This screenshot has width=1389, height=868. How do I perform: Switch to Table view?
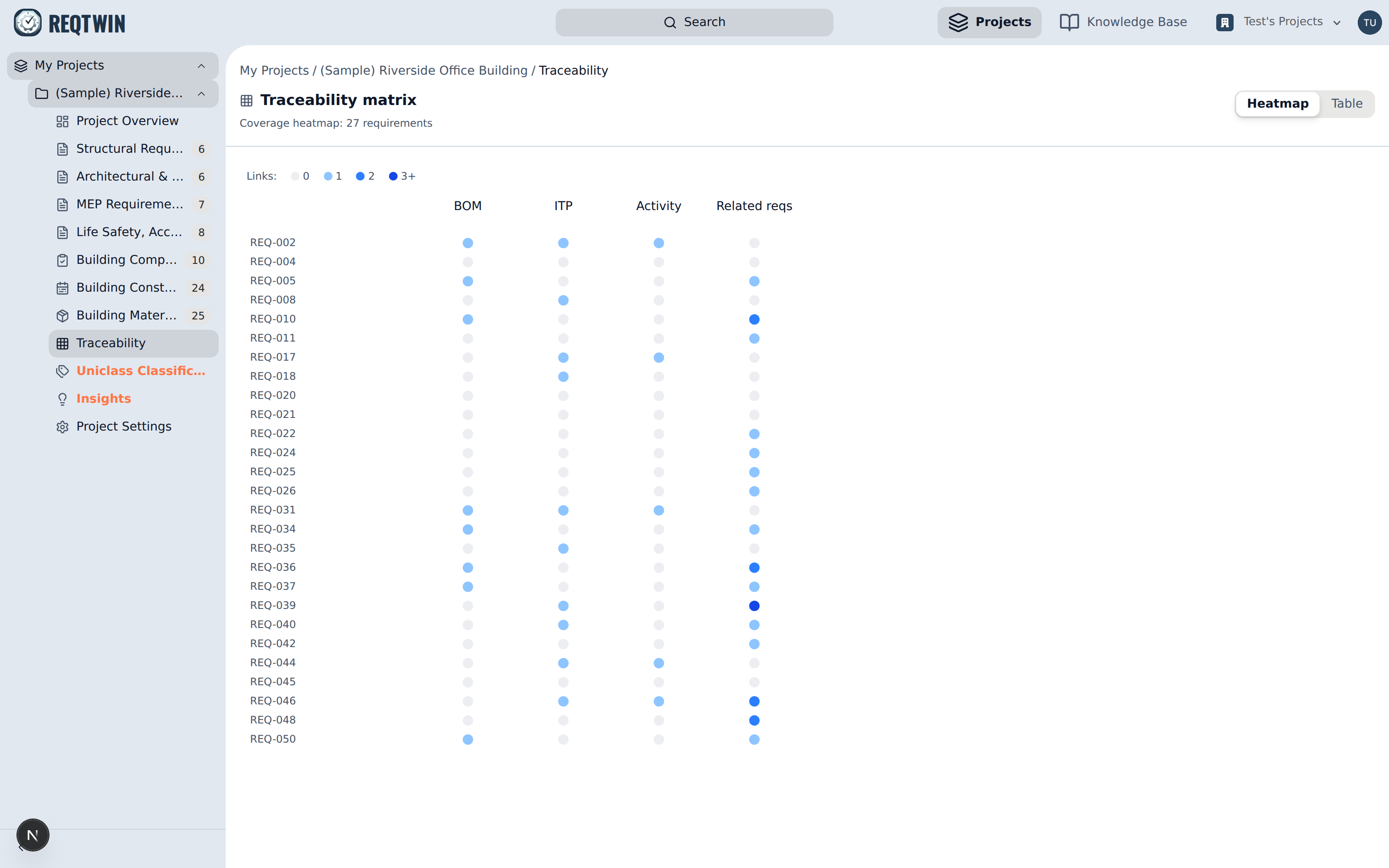click(x=1346, y=103)
